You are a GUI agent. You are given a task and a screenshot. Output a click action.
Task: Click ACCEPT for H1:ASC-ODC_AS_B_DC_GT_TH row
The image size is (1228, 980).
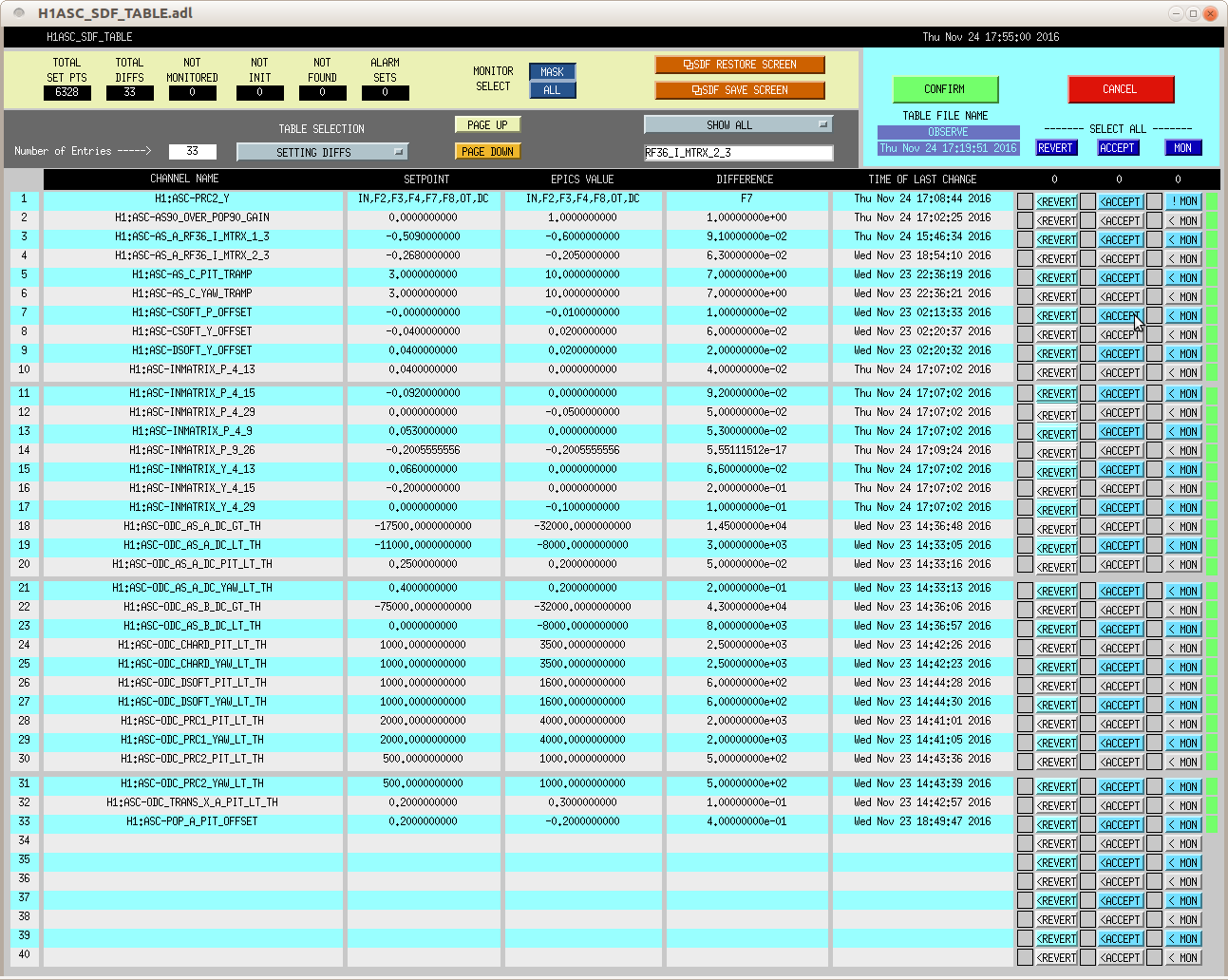click(x=1121, y=610)
